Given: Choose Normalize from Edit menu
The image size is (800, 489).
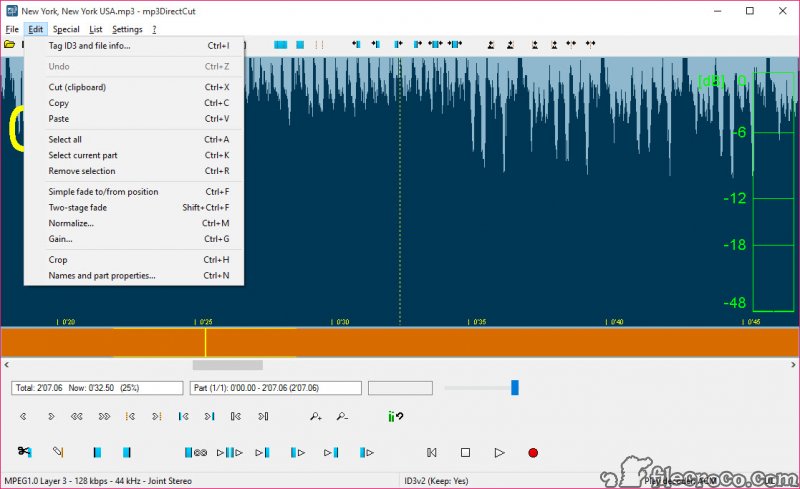Looking at the screenshot, I should click(134, 223).
